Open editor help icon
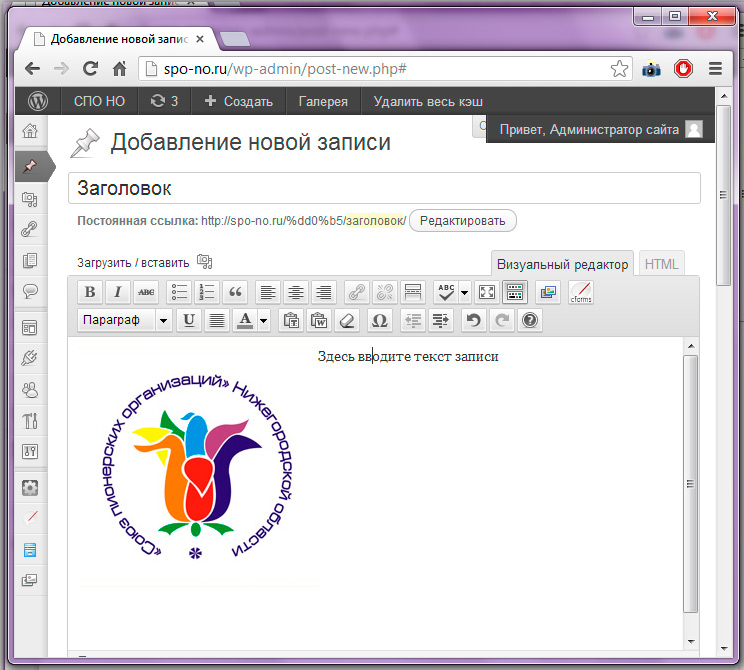This screenshot has height=670, width=744. tap(530, 320)
